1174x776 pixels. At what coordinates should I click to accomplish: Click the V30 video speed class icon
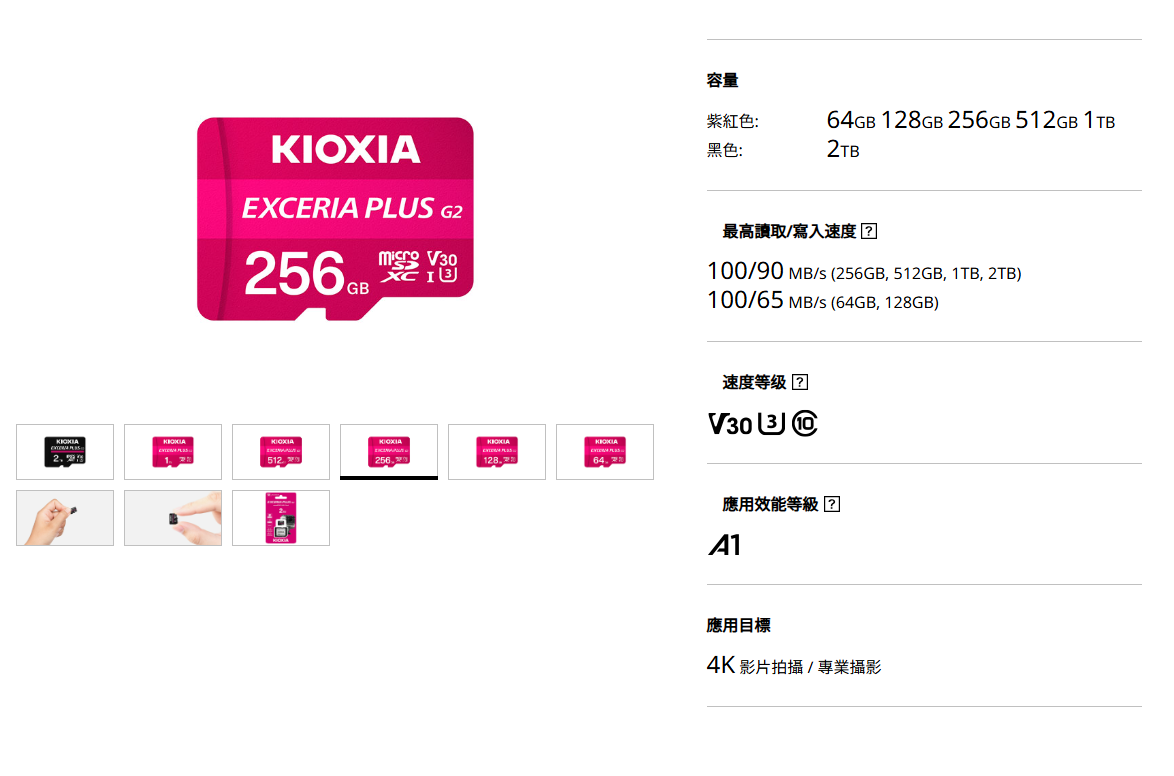click(730, 425)
